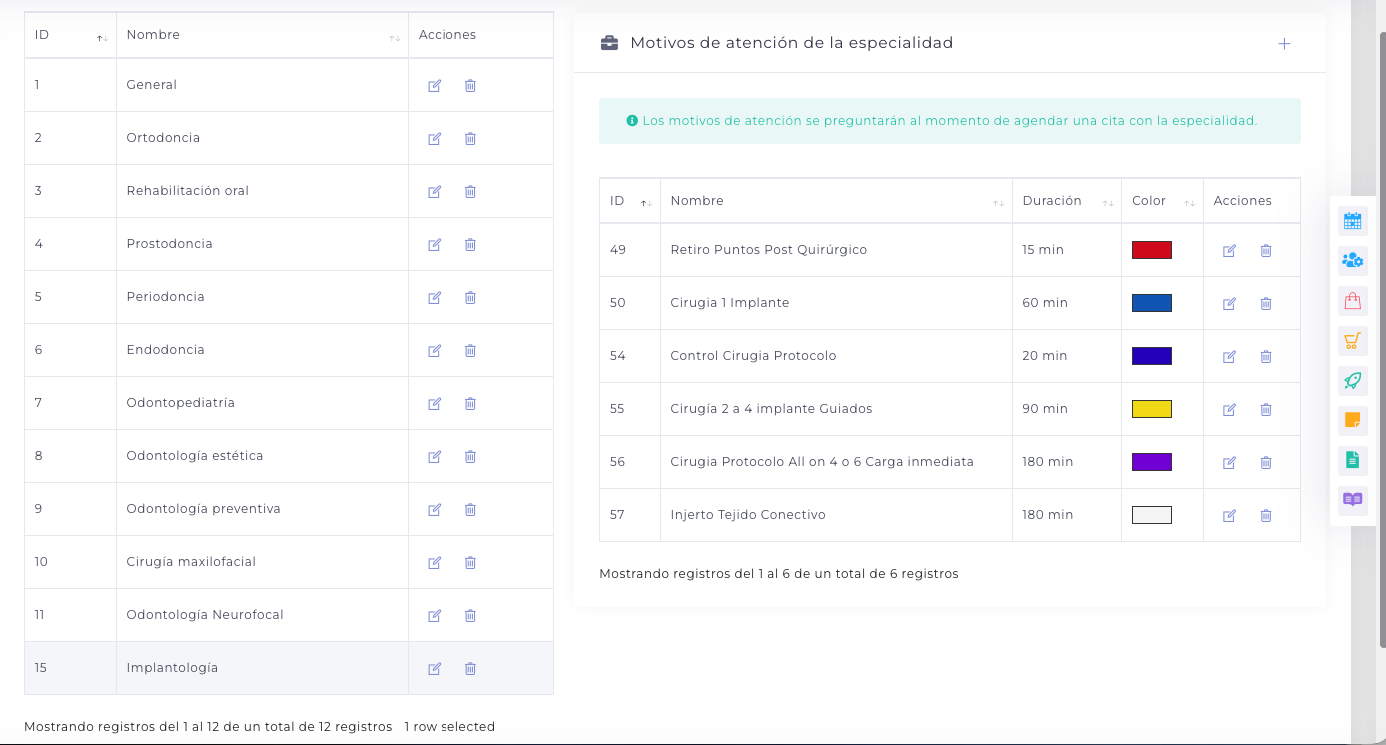
Task: Delete Injerto Tejido Conectivo reason
Action: pos(1266,516)
